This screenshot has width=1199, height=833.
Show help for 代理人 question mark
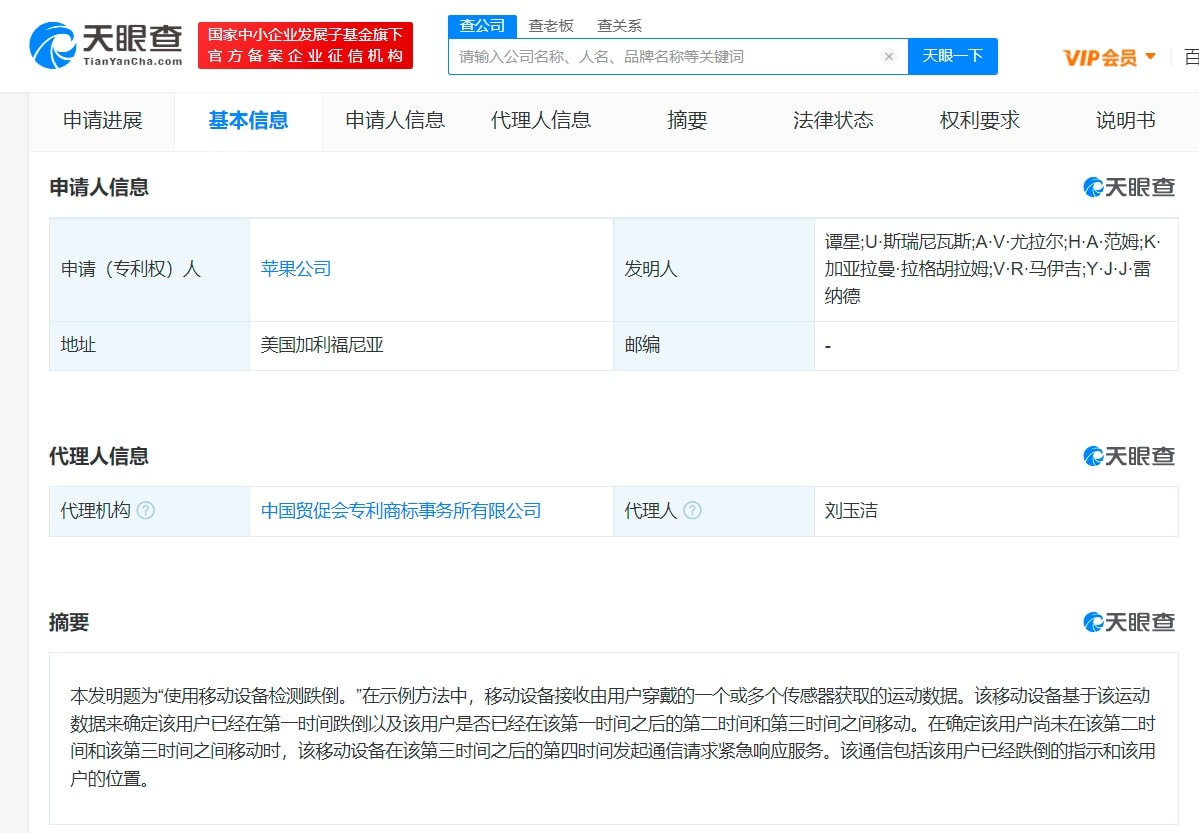pyautogui.click(x=692, y=510)
